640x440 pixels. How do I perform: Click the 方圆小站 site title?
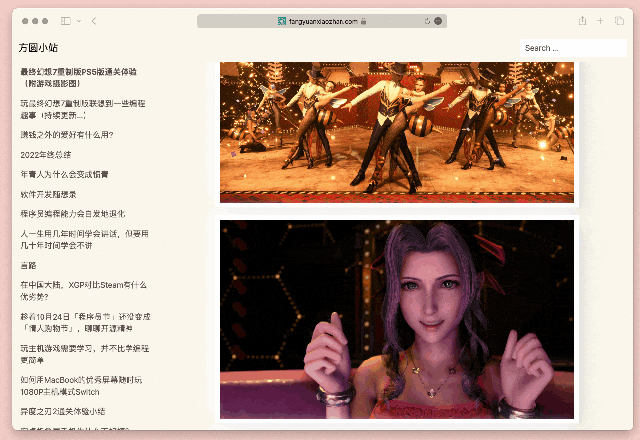(x=38, y=48)
